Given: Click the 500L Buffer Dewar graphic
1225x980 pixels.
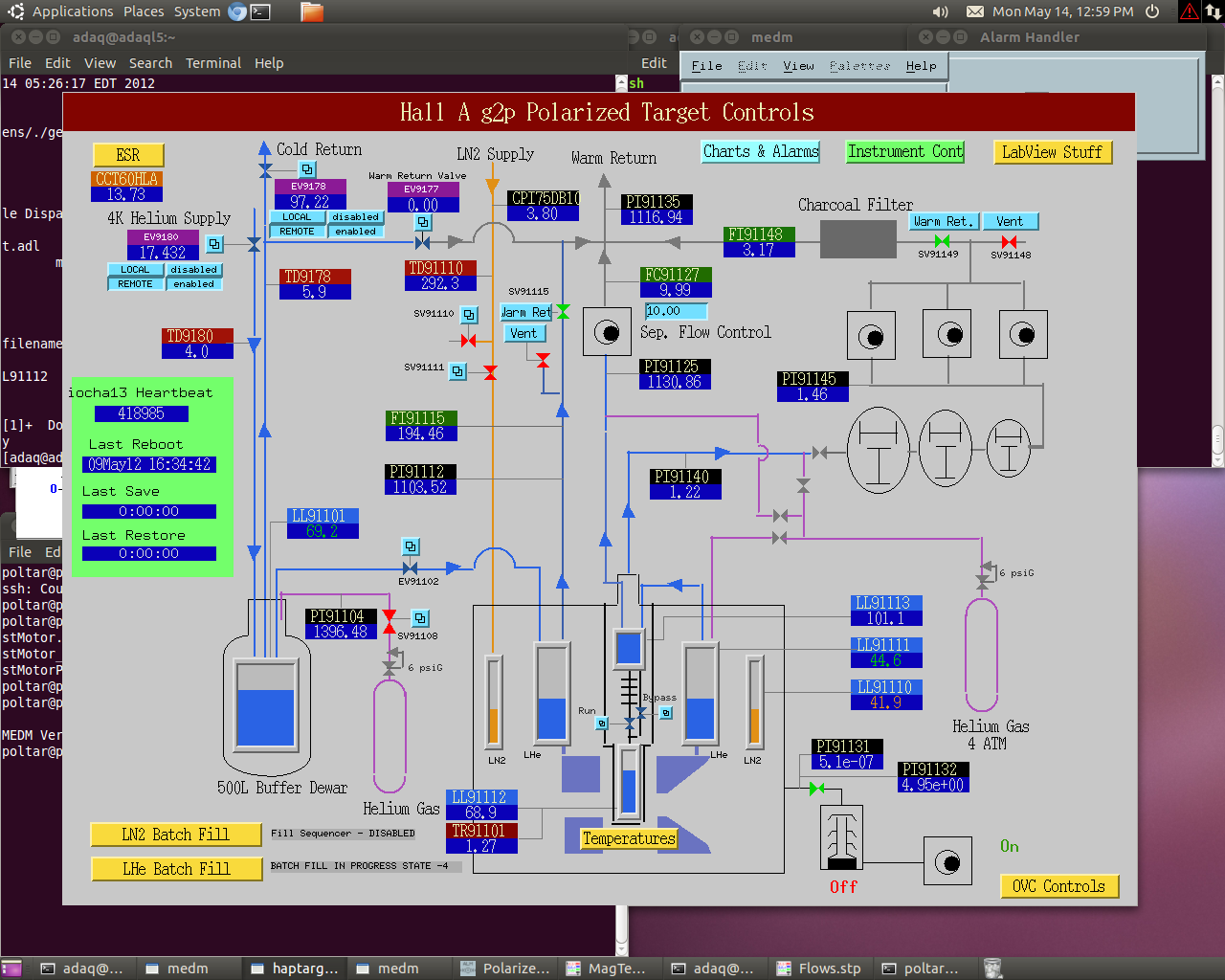Looking at the screenshot, I should (x=266, y=689).
